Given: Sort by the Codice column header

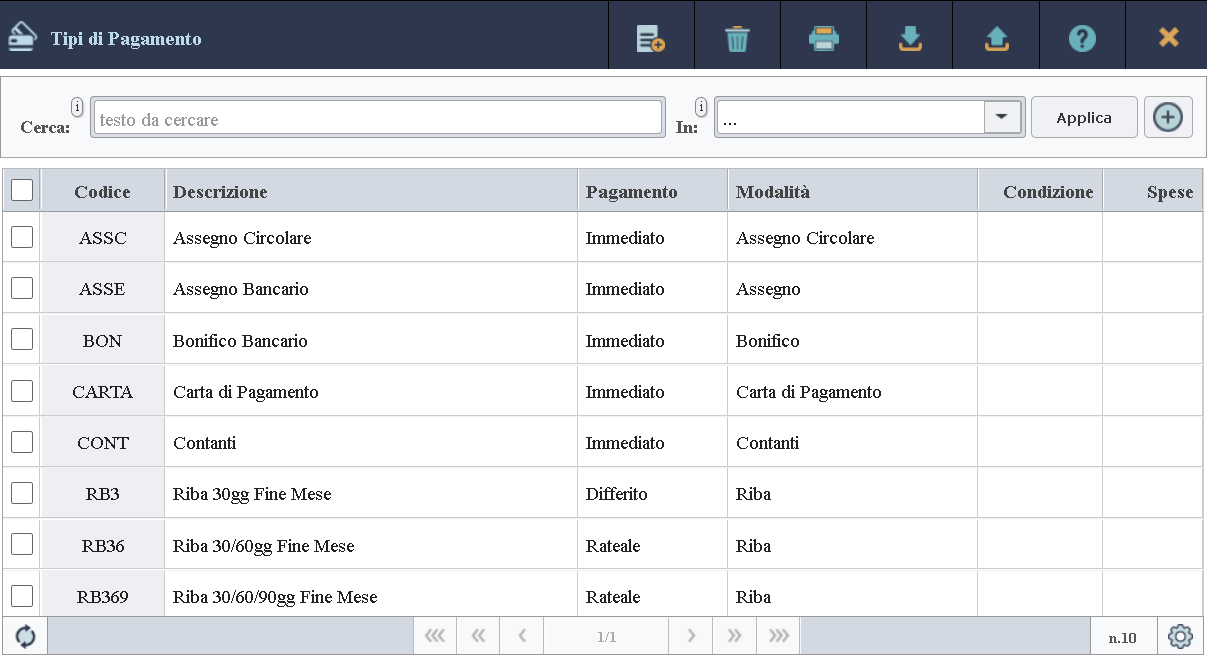Looking at the screenshot, I should coord(102,192).
